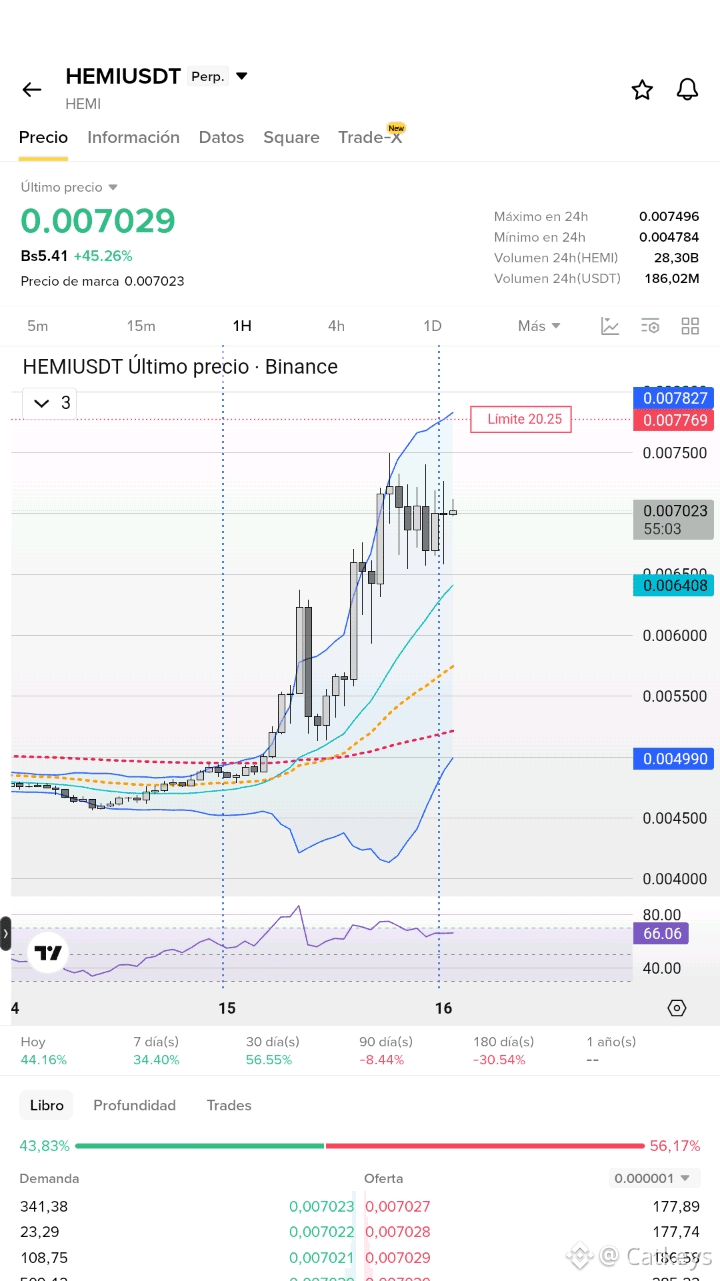
Task: Switch to the Información tab
Action: [x=133, y=137]
